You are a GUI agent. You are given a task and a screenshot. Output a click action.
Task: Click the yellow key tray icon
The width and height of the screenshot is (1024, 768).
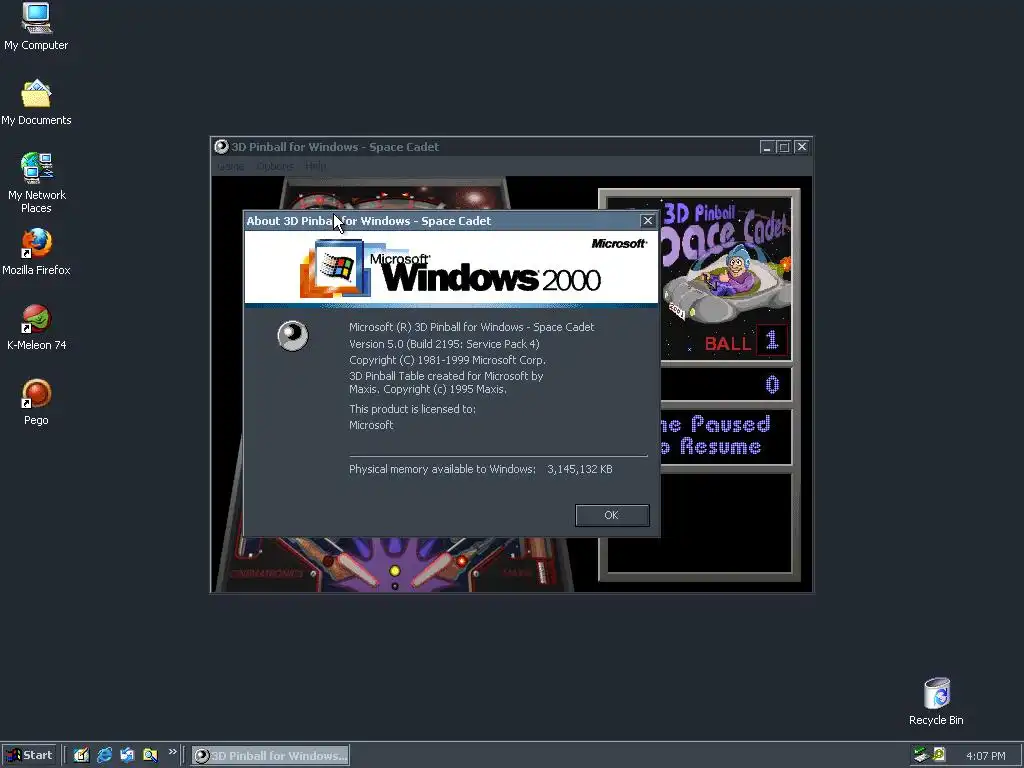click(938, 755)
